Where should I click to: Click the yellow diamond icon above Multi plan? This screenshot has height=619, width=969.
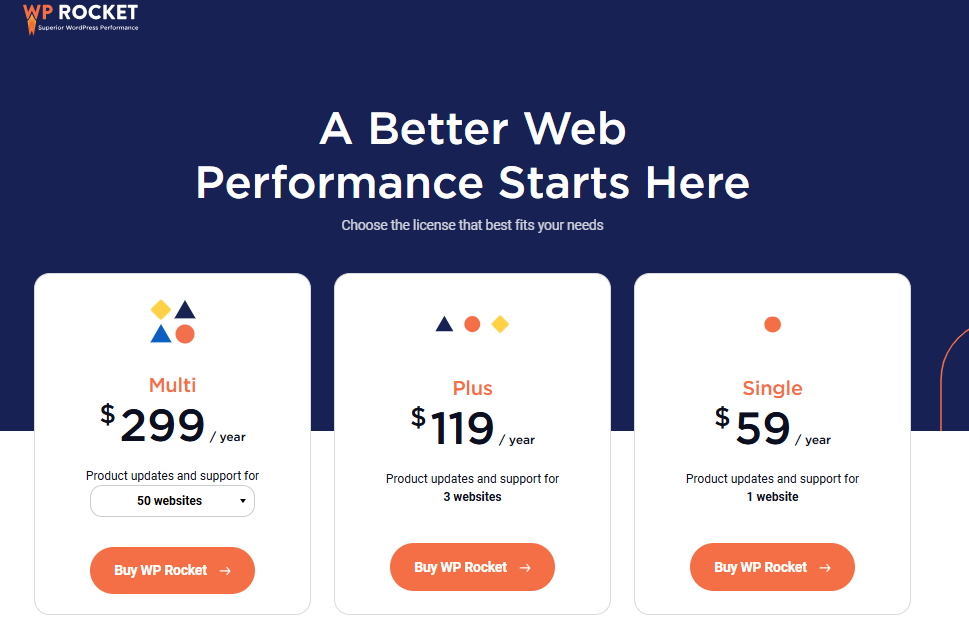pyautogui.click(x=161, y=309)
